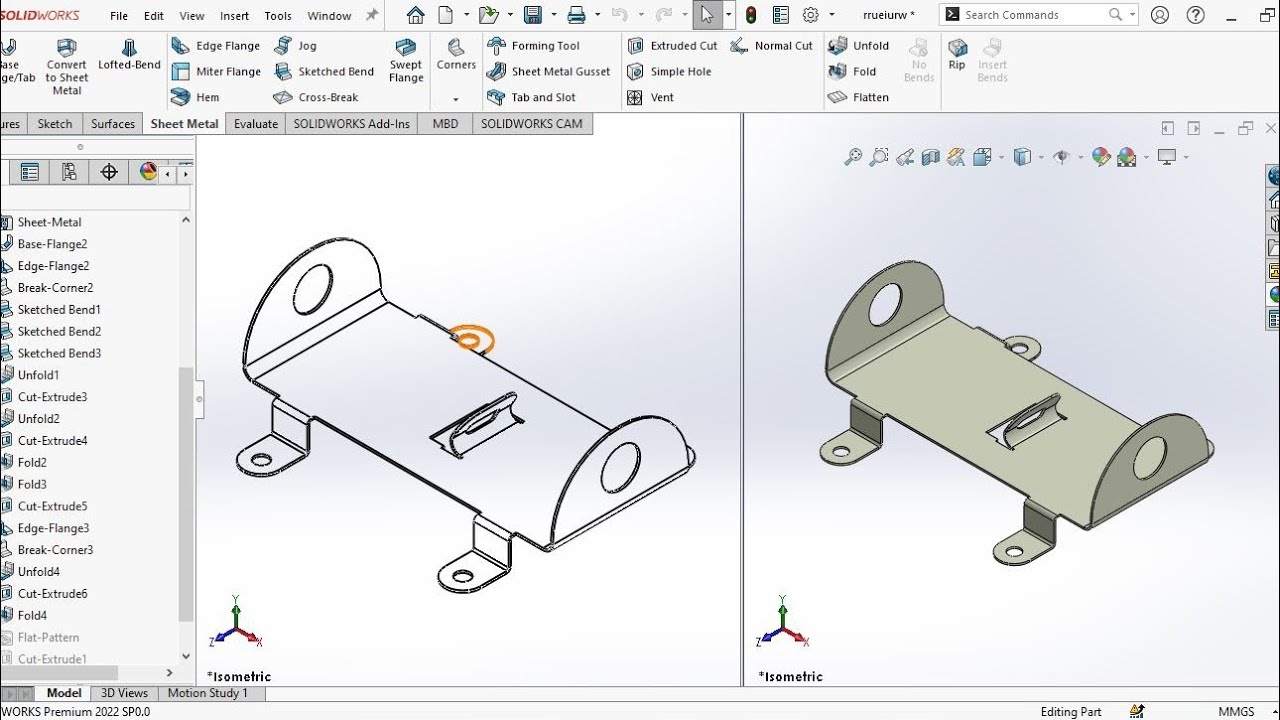Open the Motion Study 1 tab
Image resolution: width=1280 pixels, height=720 pixels.
207,693
